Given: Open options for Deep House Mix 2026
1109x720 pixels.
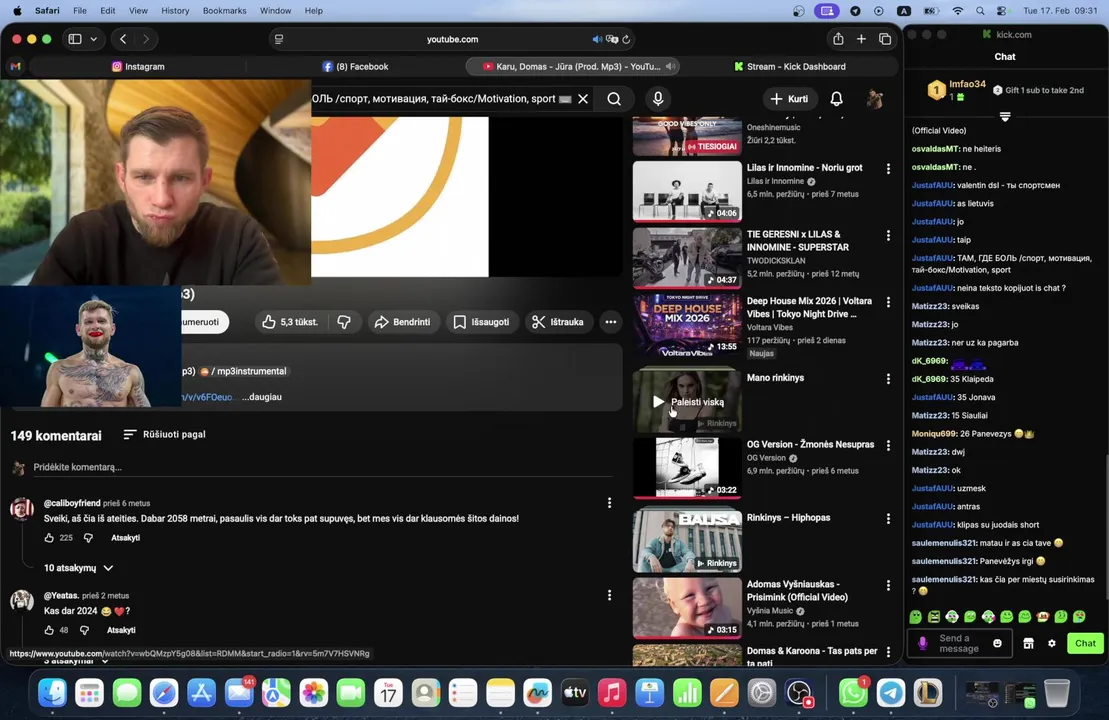Looking at the screenshot, I should point(888,302).
